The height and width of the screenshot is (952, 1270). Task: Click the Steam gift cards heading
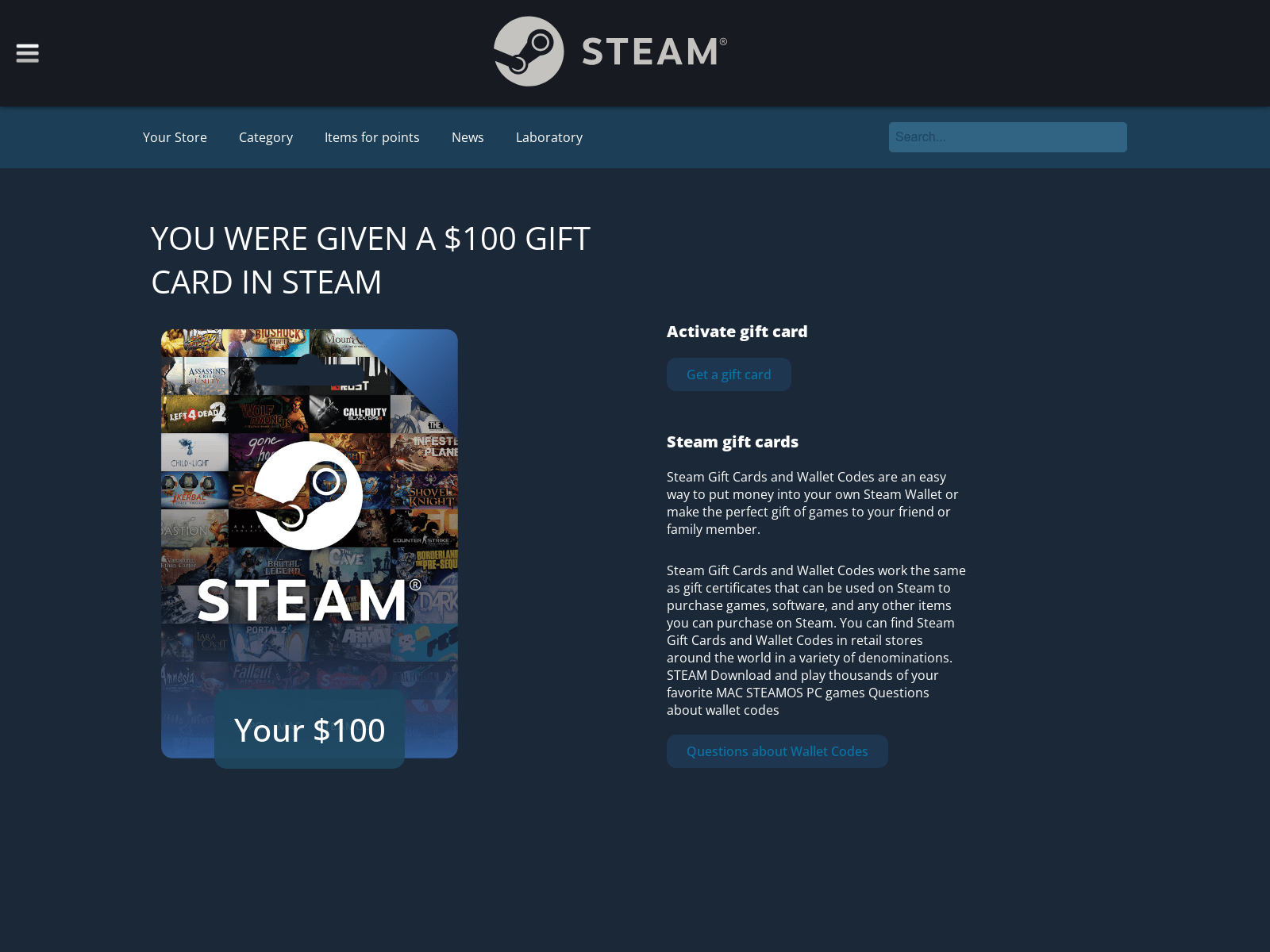pos(733,442)
